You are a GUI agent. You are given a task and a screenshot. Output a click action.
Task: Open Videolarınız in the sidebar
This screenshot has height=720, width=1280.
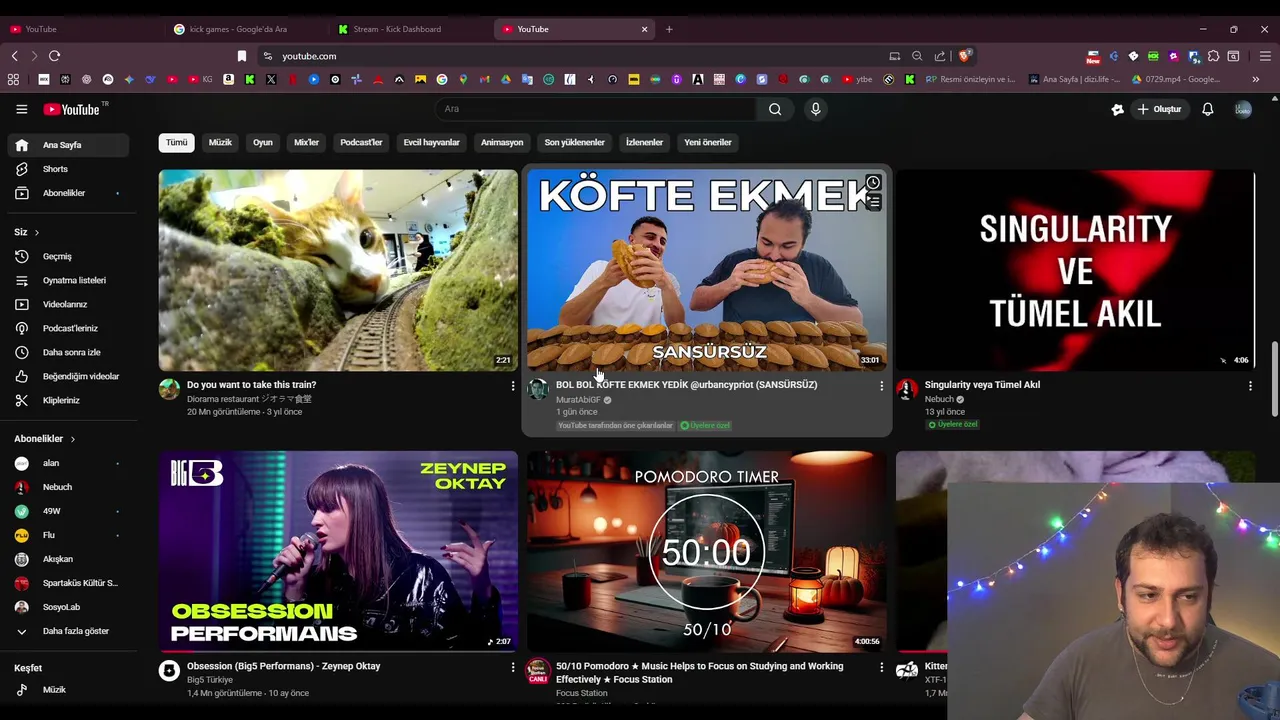click(x=68, y=304)
